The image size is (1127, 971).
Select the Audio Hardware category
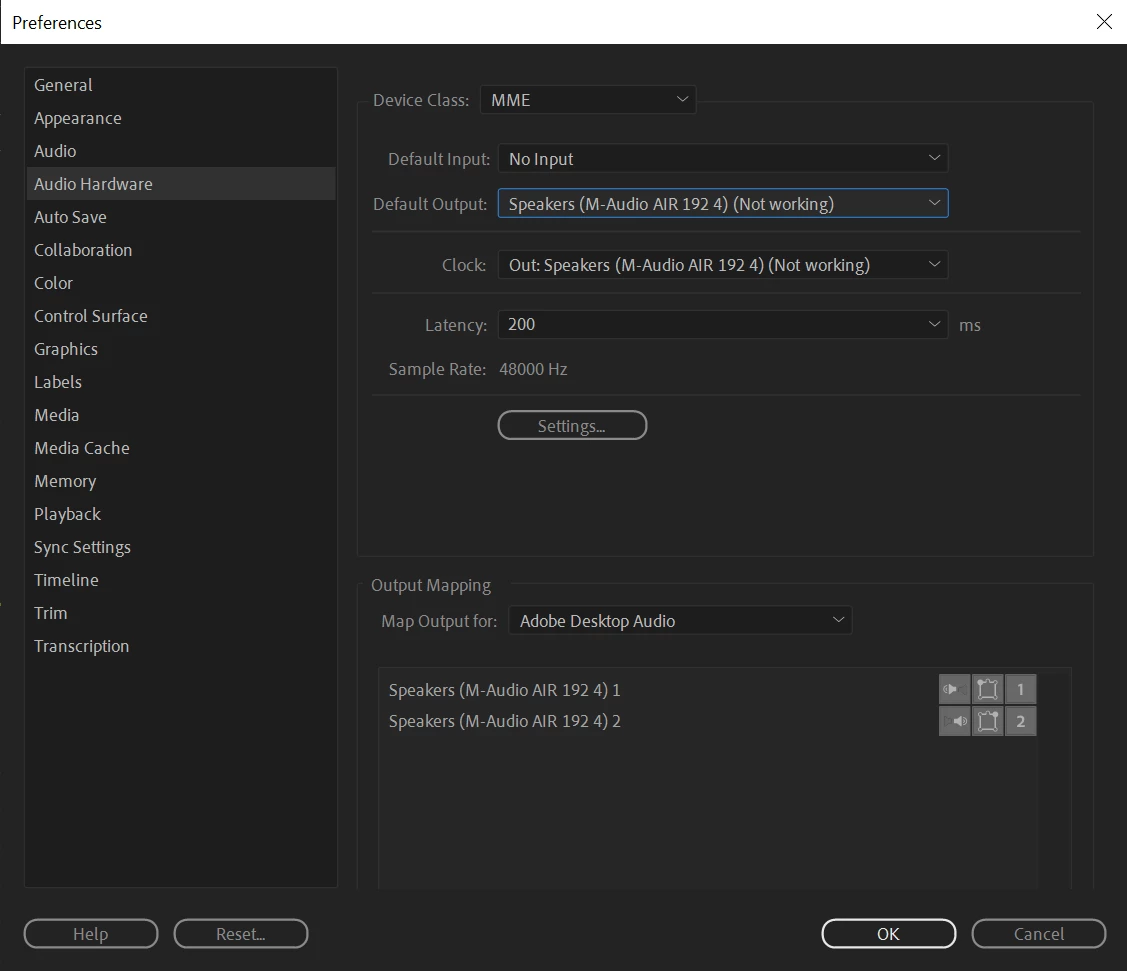tap(181, 184)
